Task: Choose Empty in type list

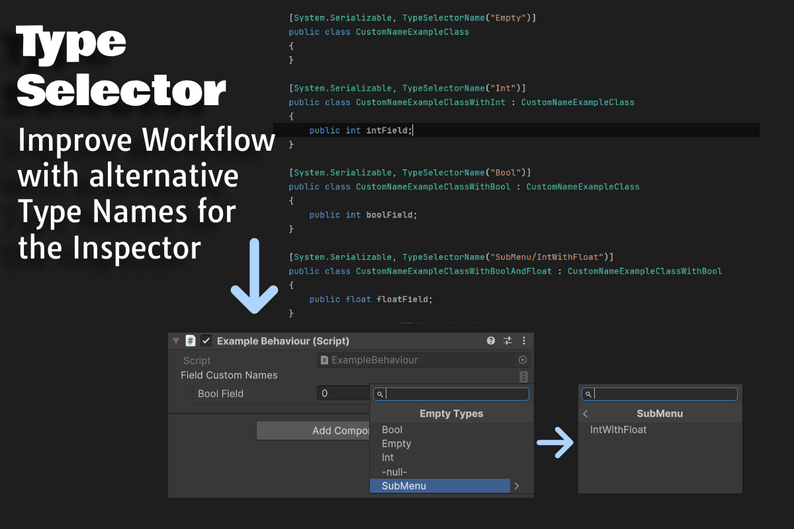Action: click(451, 444)
